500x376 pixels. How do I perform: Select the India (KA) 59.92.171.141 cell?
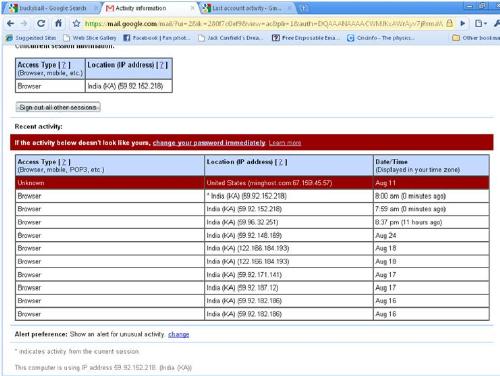[289, 275]
